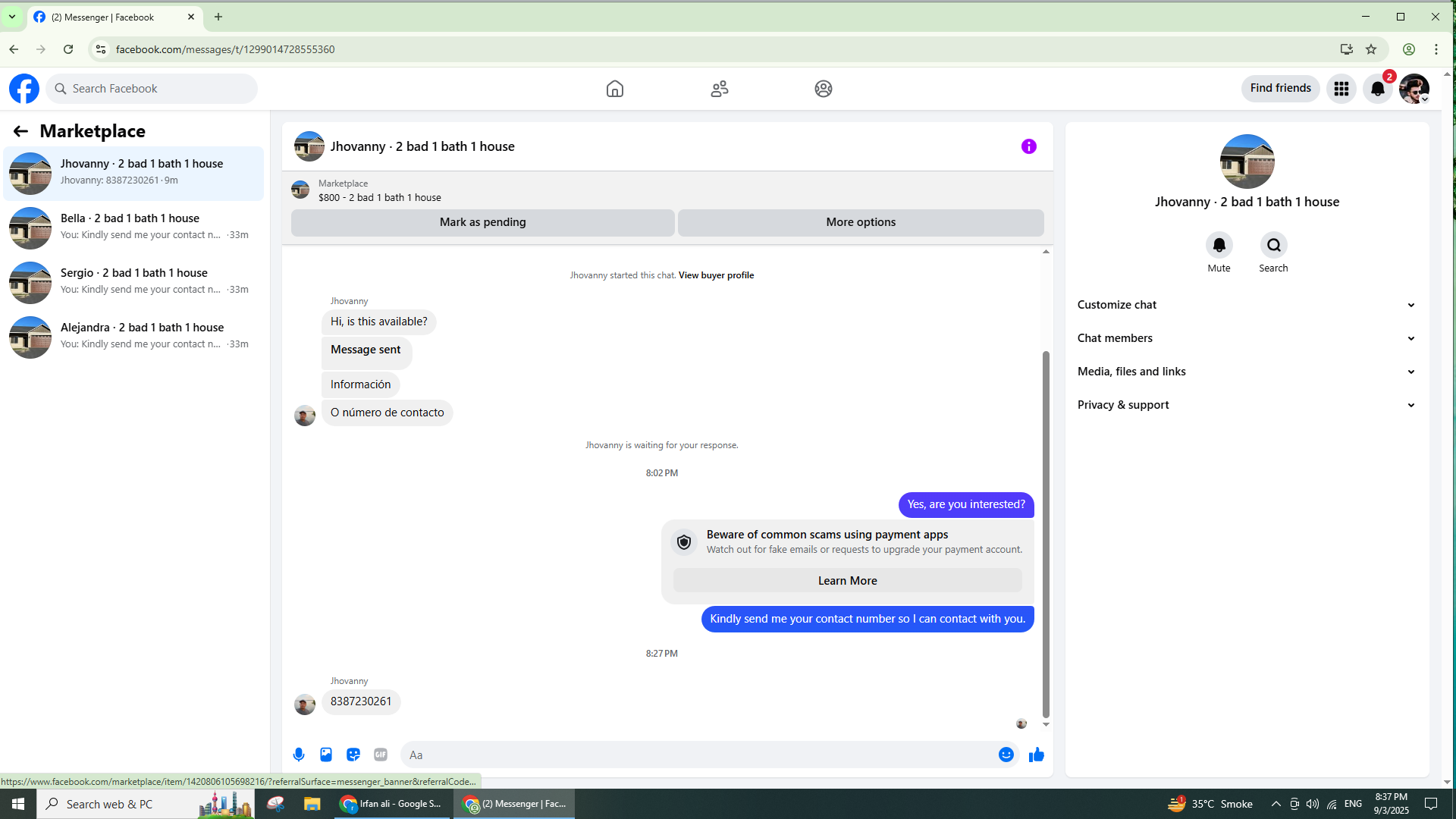Open the taskbar Search web & PC box

click(146, 804)
